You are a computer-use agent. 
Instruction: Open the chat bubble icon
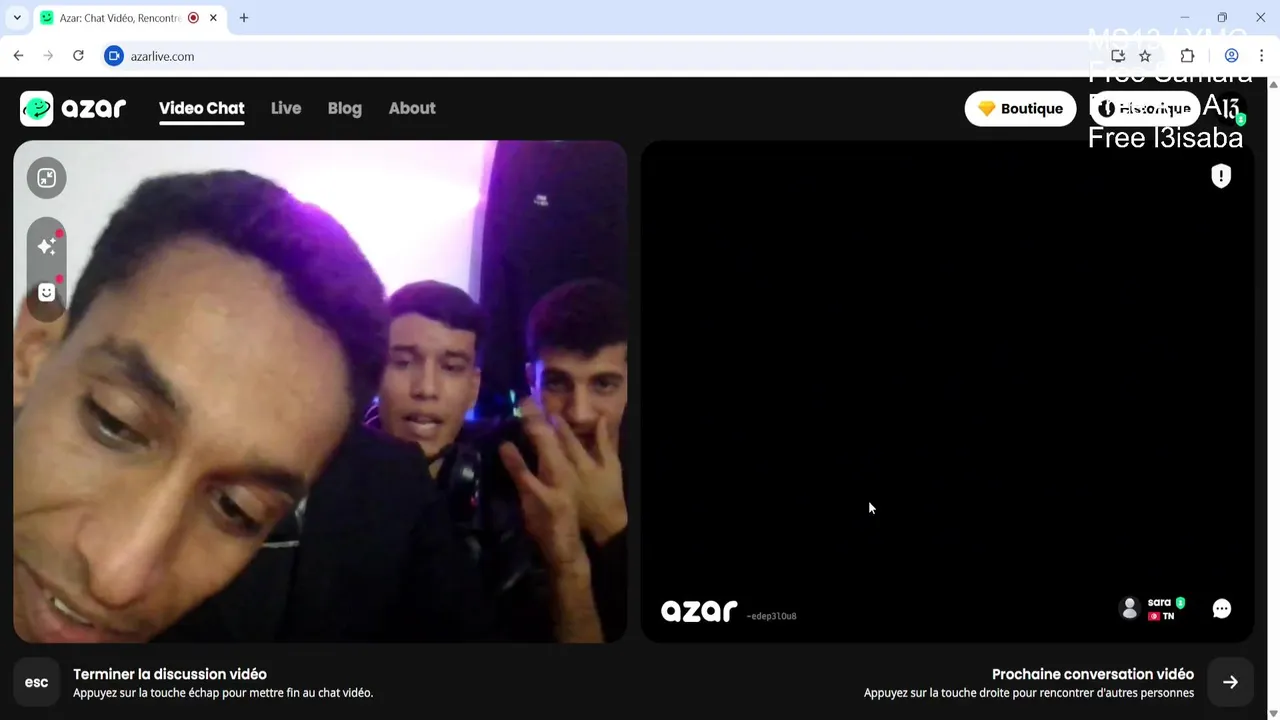pyautogui.click(x=1221, y=608)
